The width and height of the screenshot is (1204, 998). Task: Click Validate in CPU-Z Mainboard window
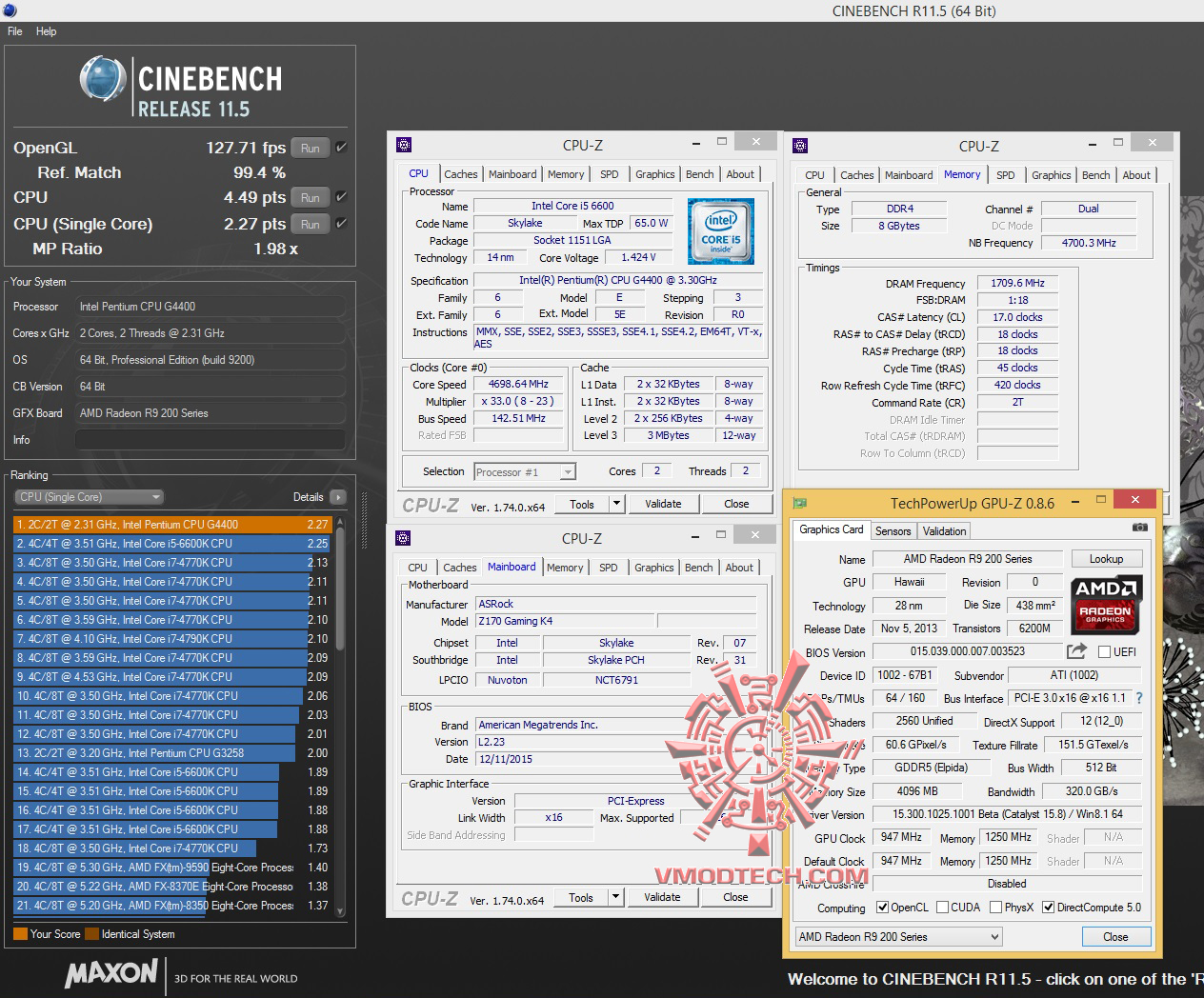662,897
